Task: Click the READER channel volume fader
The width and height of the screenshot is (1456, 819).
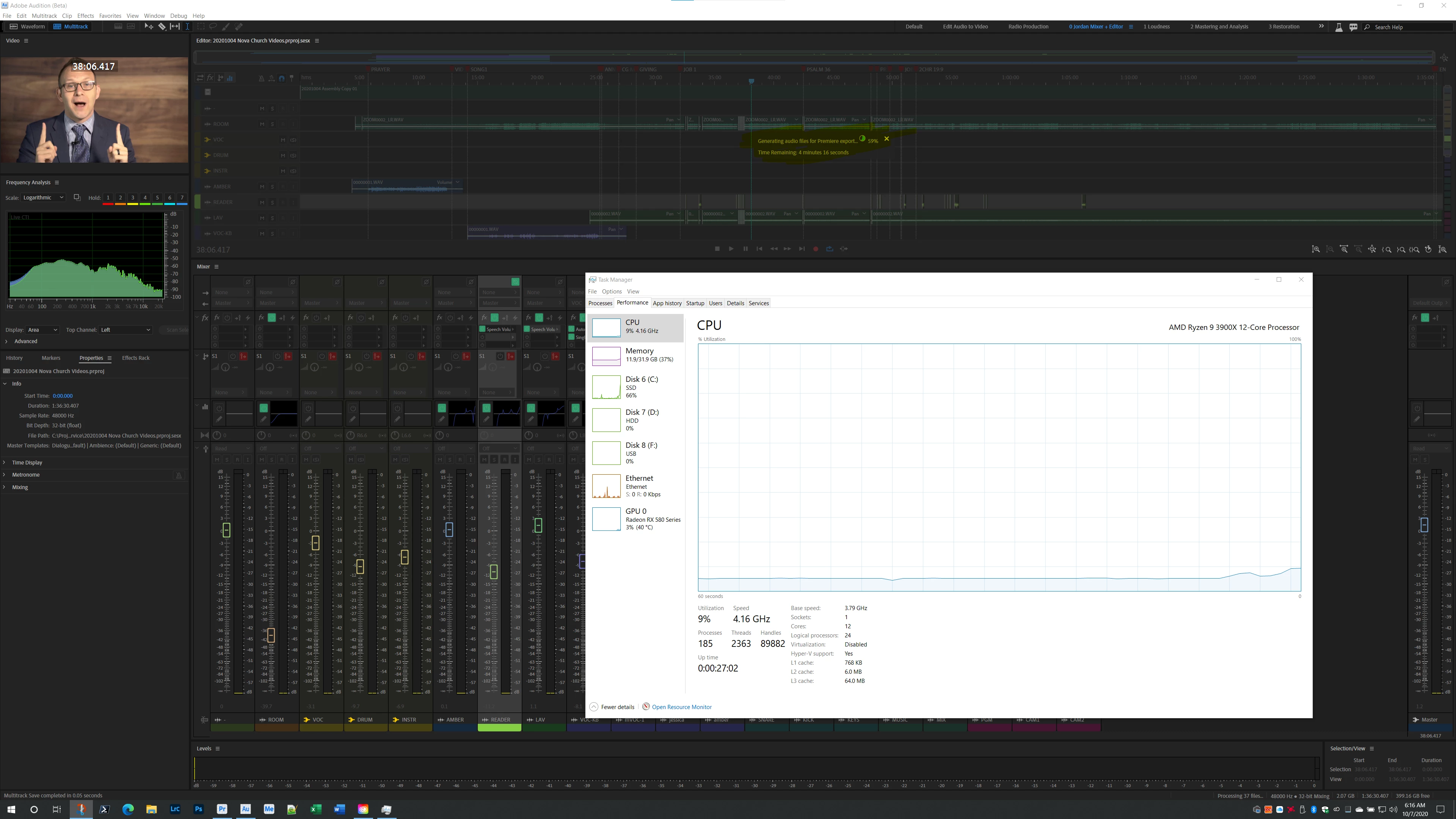Action: pos(493,572)
